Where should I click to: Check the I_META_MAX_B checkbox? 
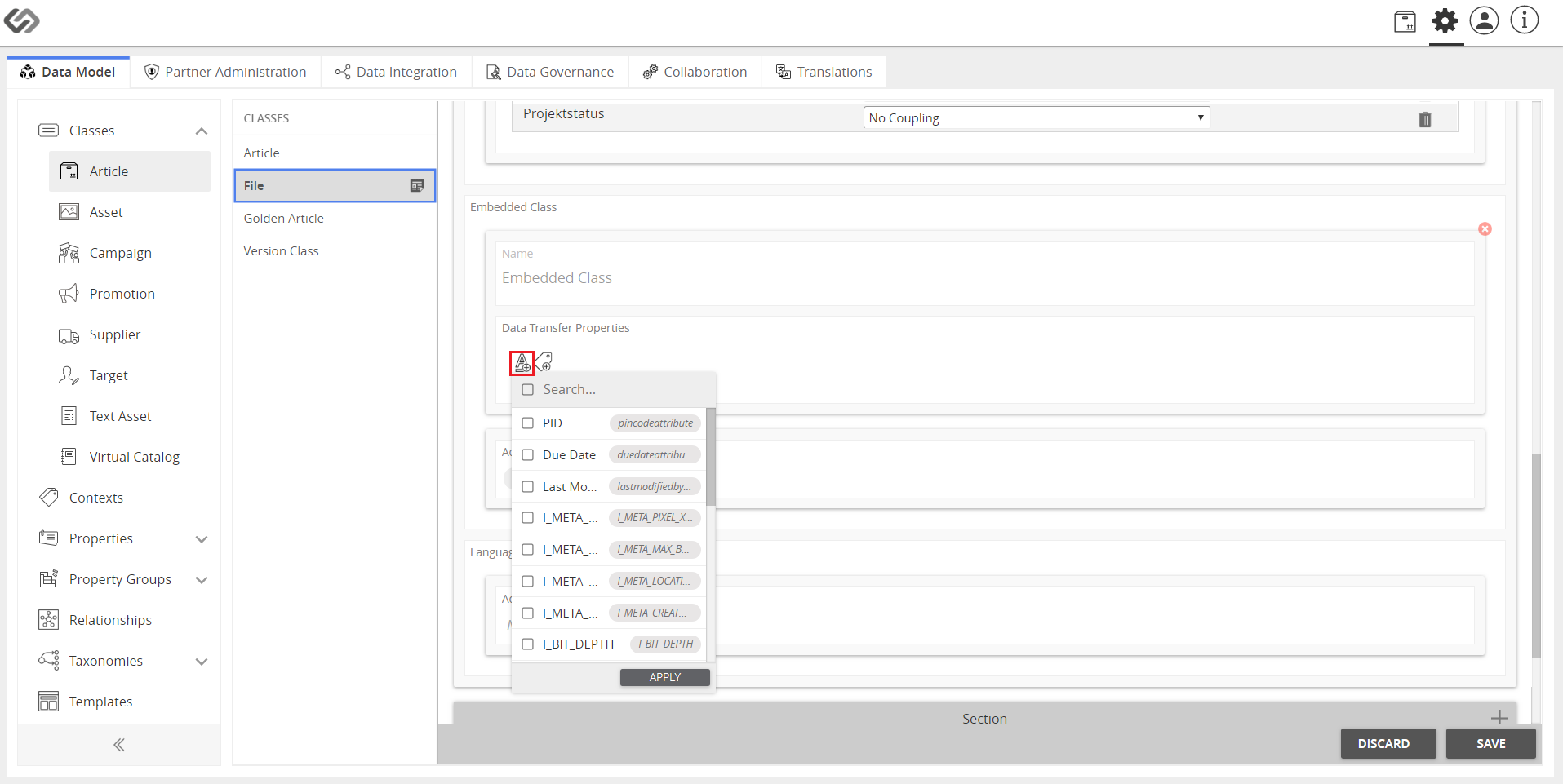528,550
